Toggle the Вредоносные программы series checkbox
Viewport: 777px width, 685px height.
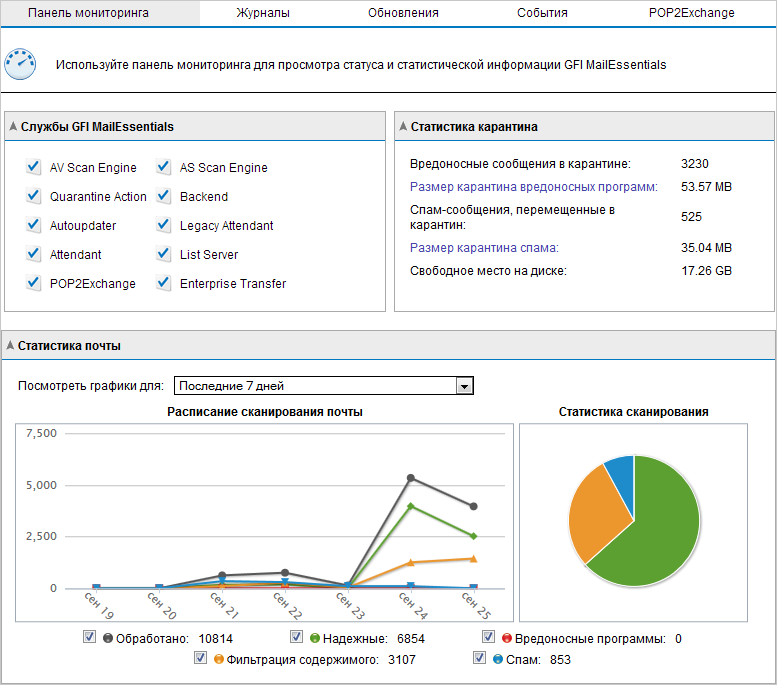coord(488,636)
